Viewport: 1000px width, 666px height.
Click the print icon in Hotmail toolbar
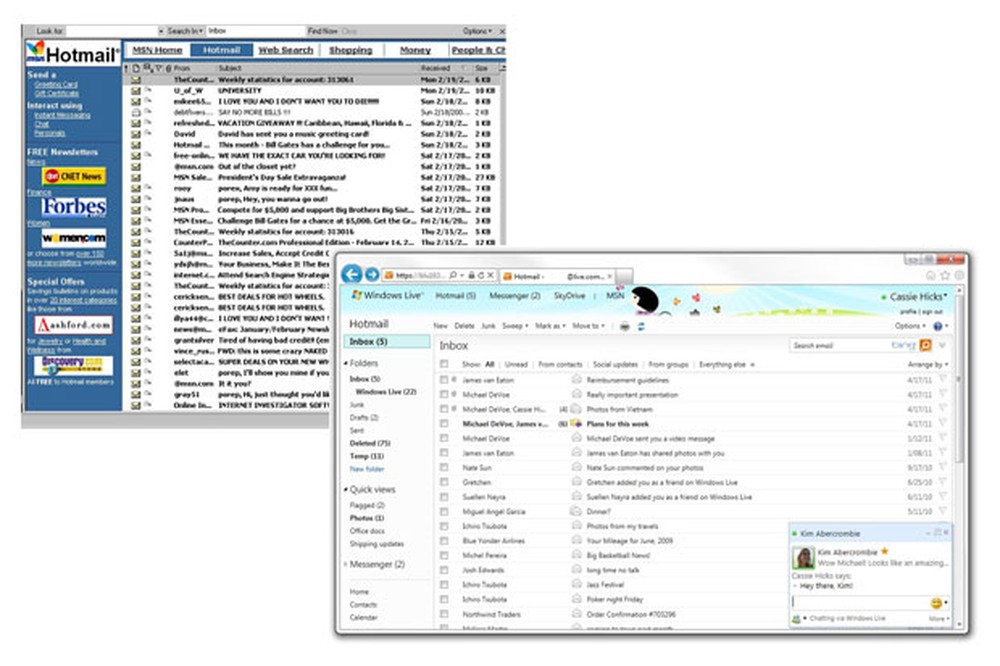pyautogui.click(x=624, y=326)
